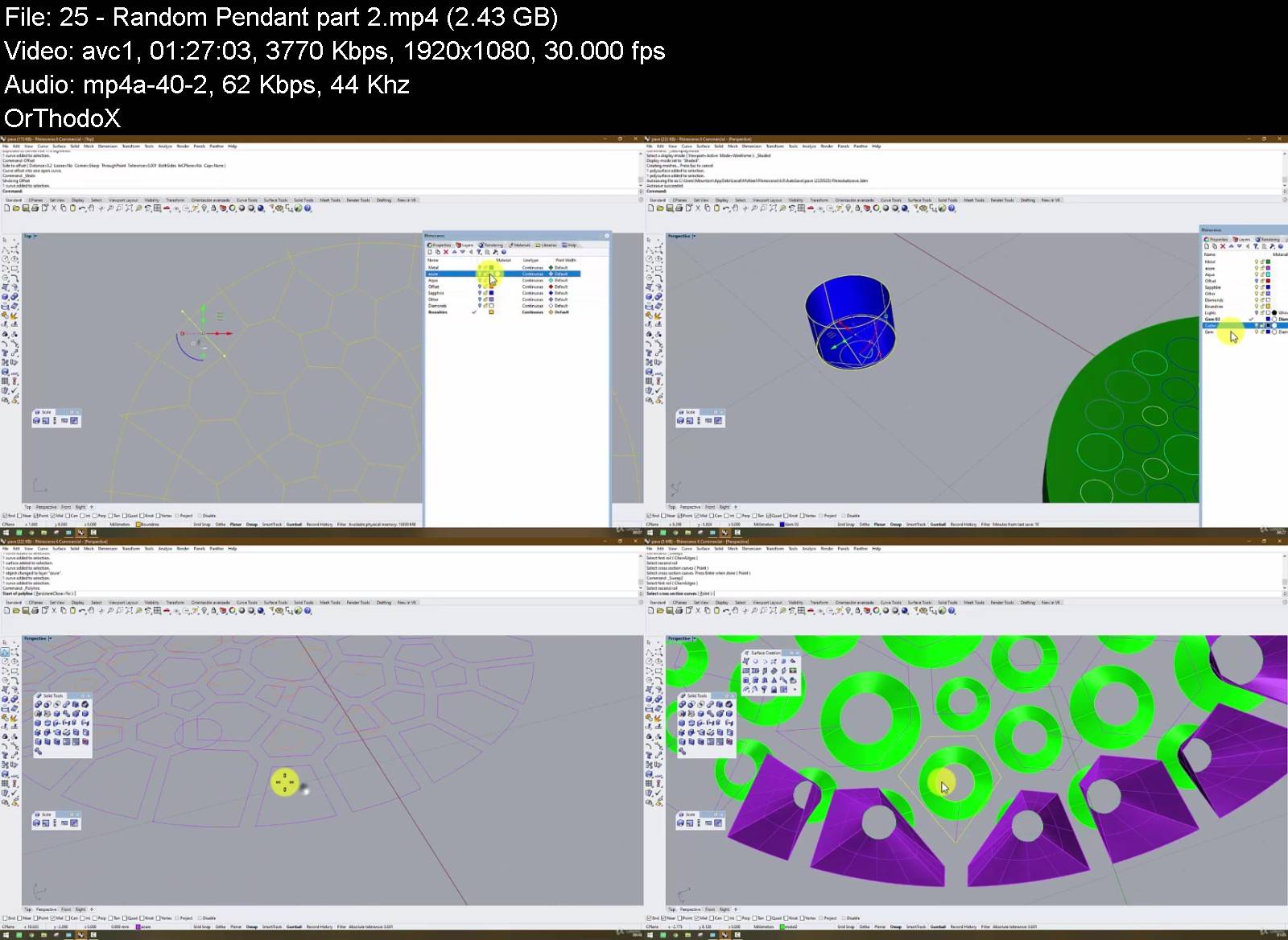Switch to Curve Tools toolbar tab, top-left frame
The height and width of the screenshot is (940, 1288).
point(247,200)
